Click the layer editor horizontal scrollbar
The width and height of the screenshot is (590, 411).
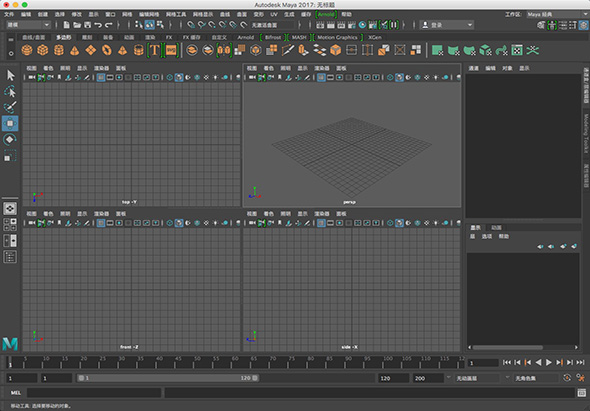click(507, 347)
